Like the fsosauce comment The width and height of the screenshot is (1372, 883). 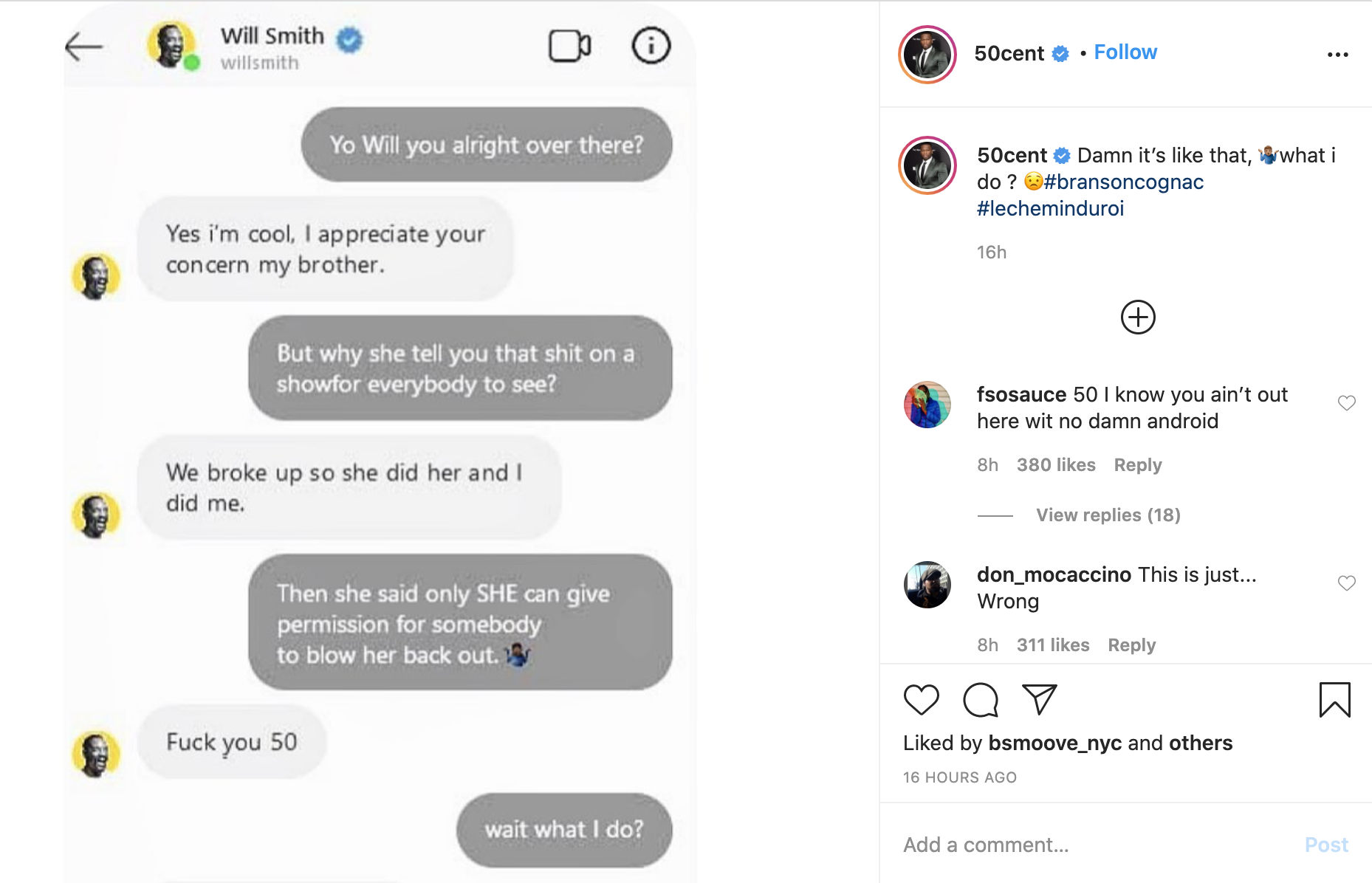pos(1346,403)
